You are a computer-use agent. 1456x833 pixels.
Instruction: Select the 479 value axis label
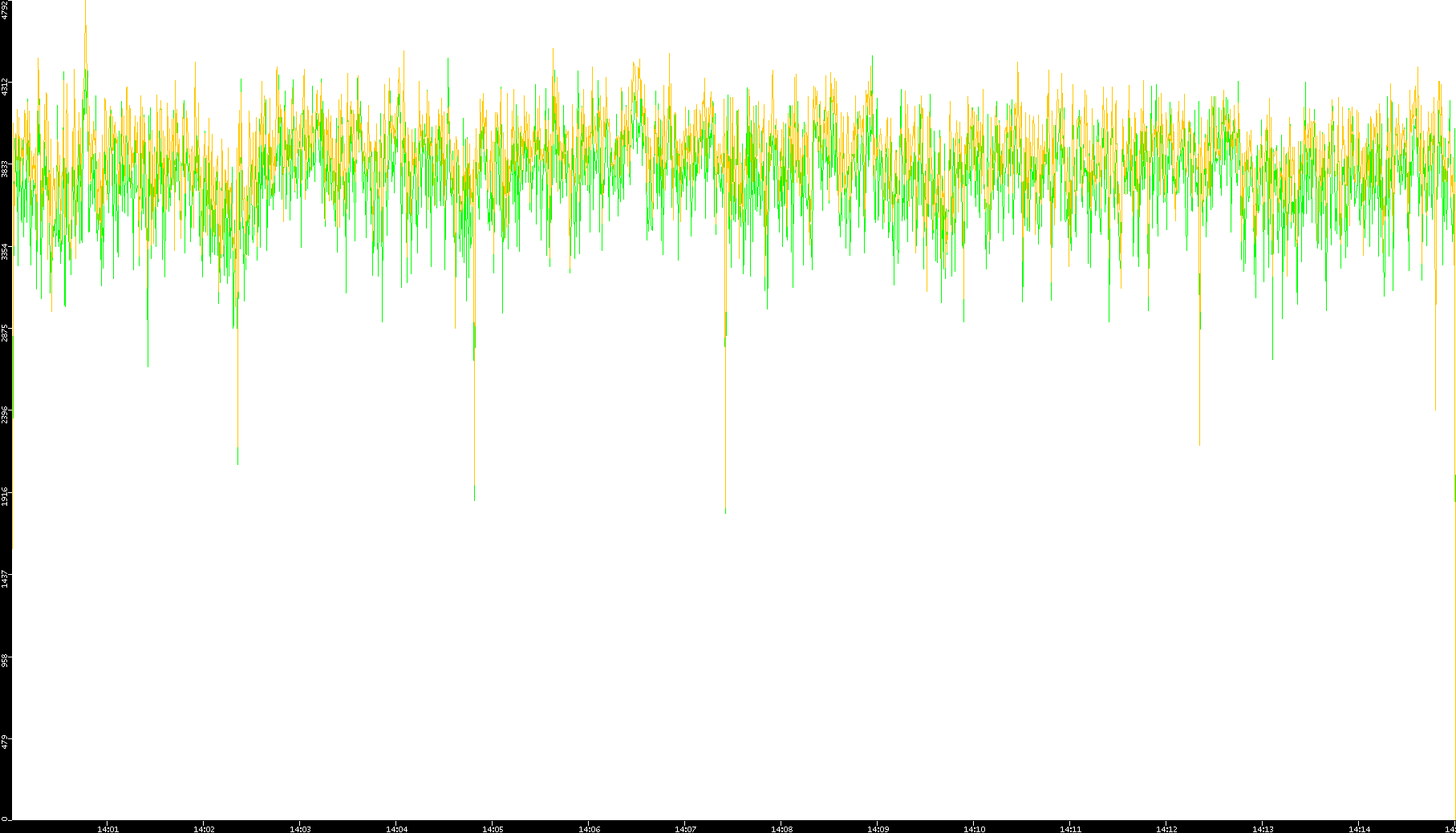pos(5,742)
